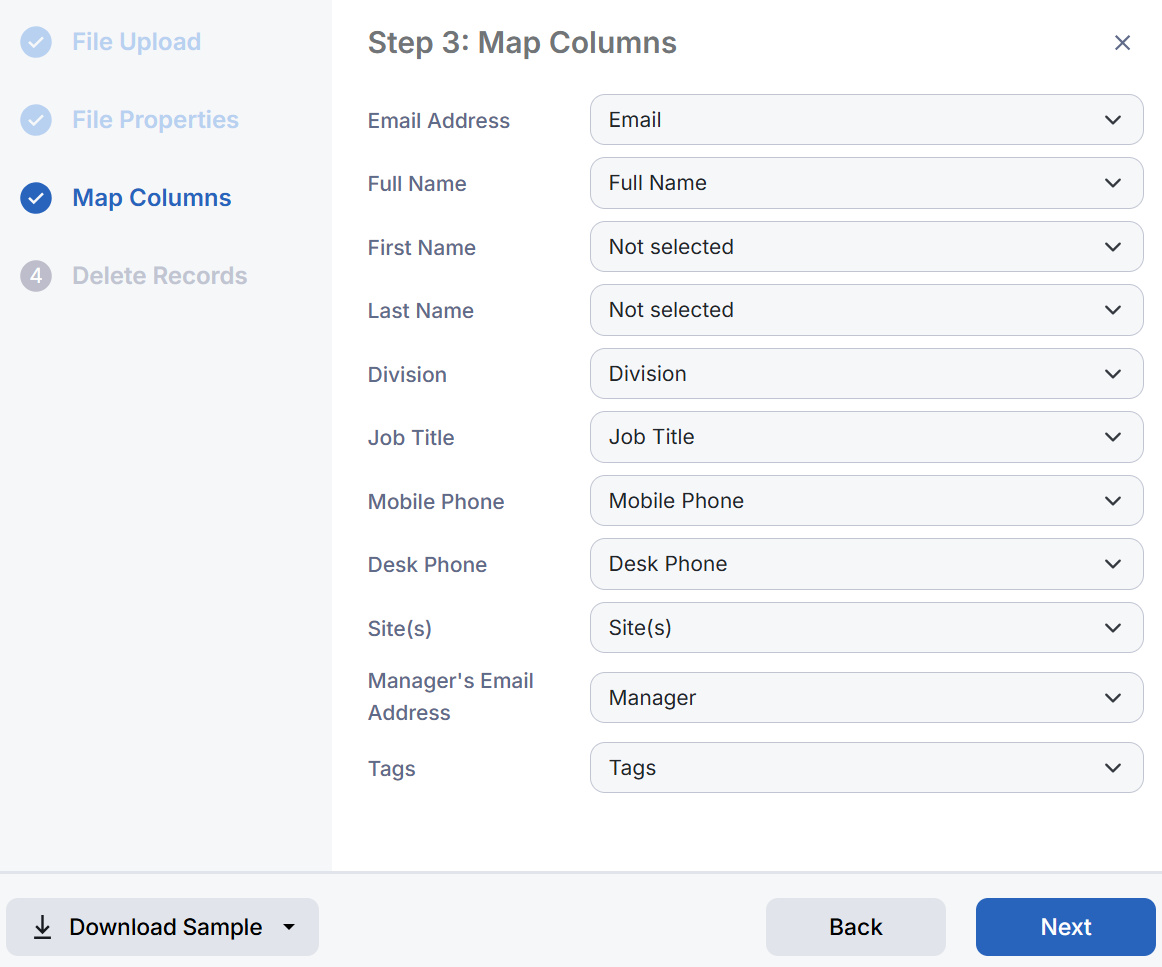Open the First Name mapping dropdown
The height and width of the screenshot is (967, 1162).
tap(866, 247)
